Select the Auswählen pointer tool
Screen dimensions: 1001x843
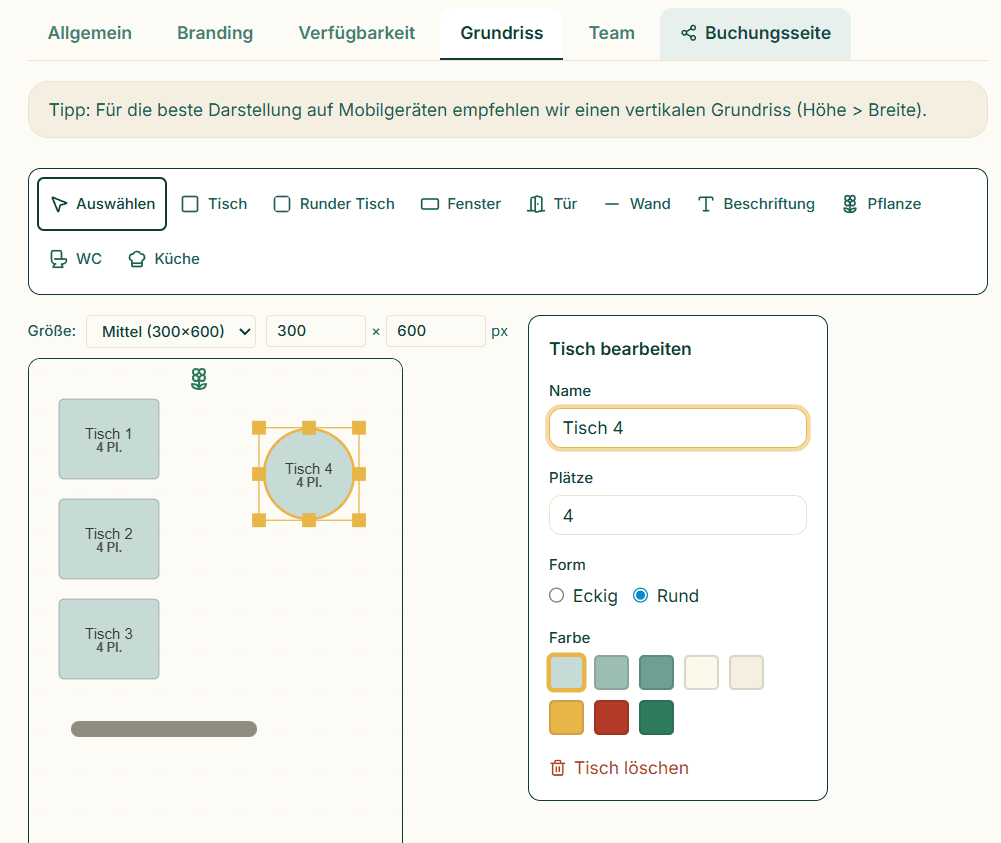click(102, 204)
